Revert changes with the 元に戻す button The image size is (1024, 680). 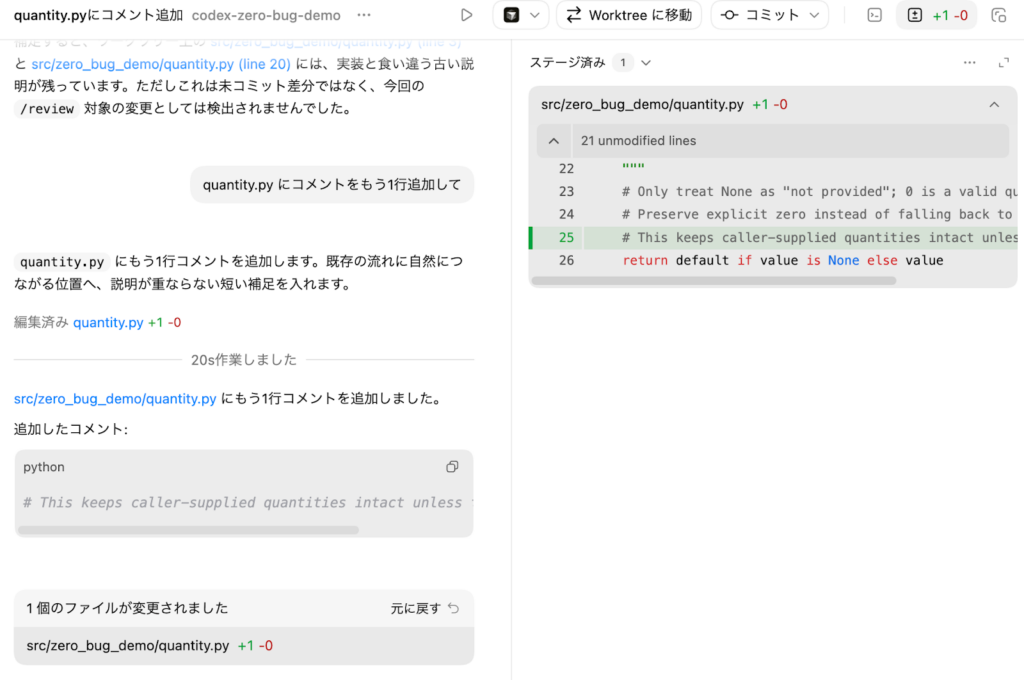click(425, 608)
